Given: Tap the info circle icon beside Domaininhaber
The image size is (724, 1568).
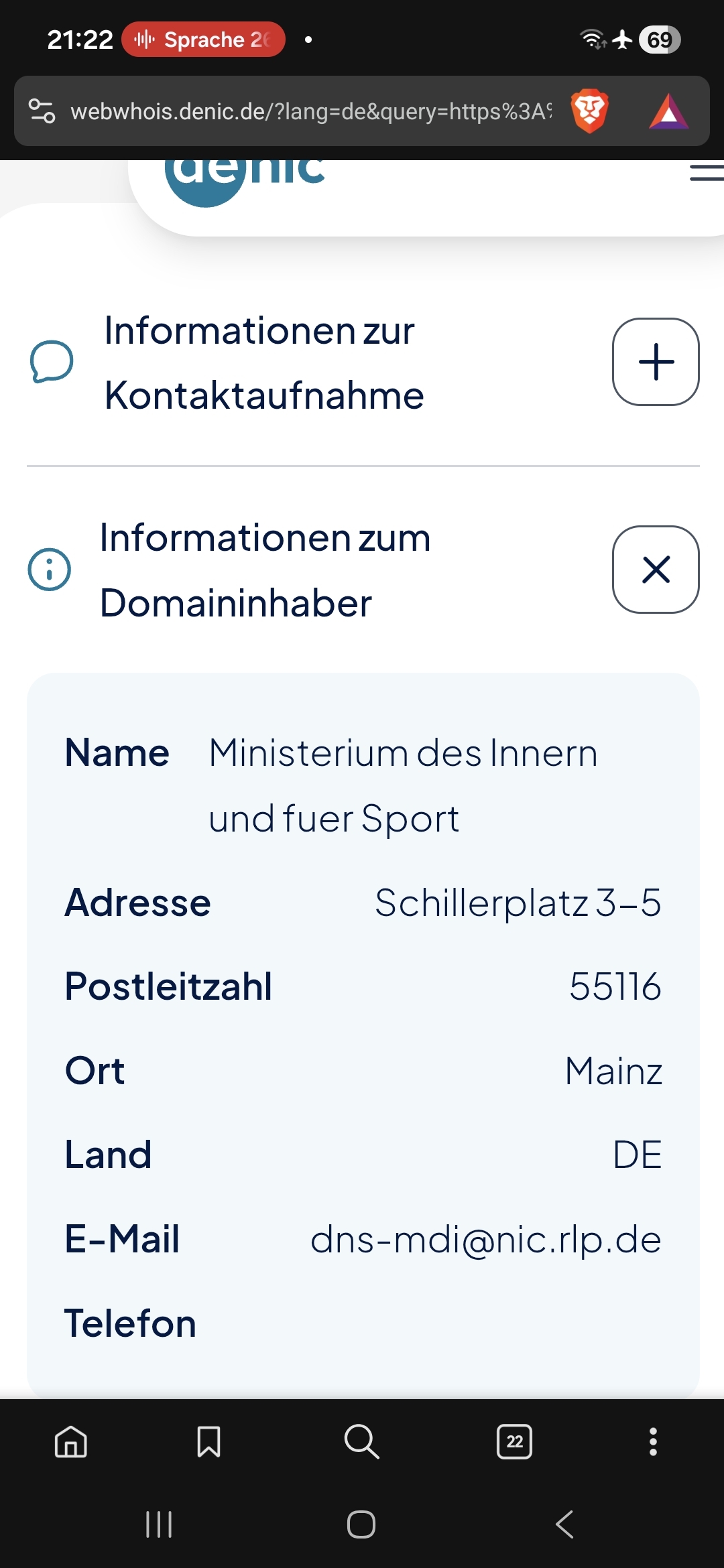Looking at the screenshot, I should pyautogui.click(x=49, y=570).
